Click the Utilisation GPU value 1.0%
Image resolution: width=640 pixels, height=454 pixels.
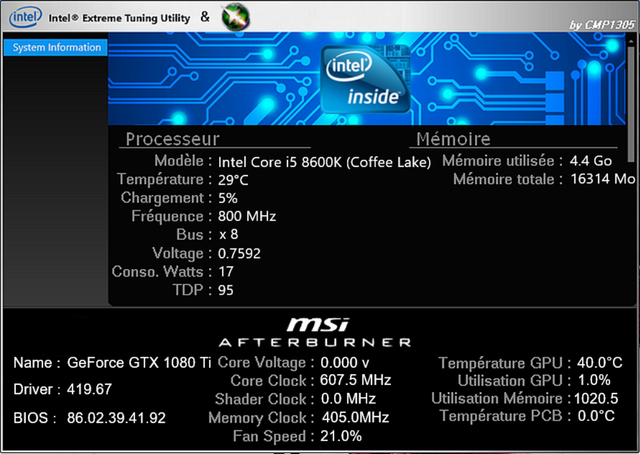[x=594, y=380]
